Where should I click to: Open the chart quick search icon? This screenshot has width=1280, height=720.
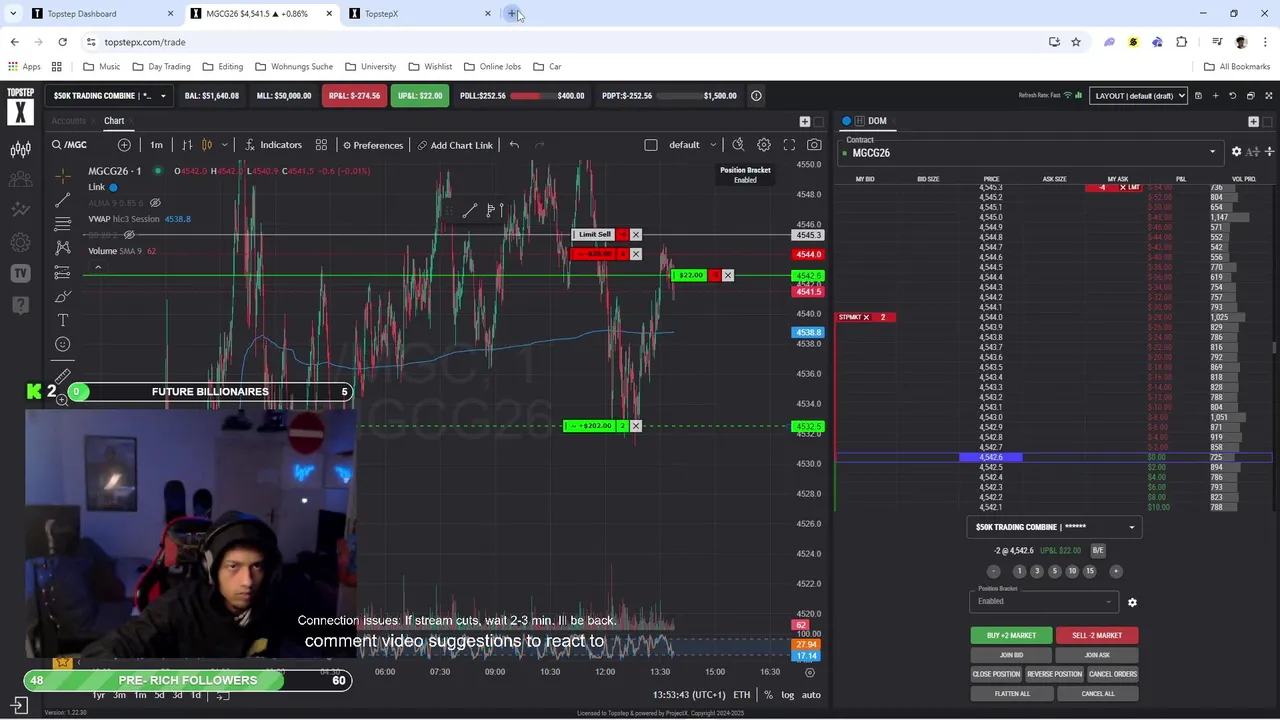738,145
